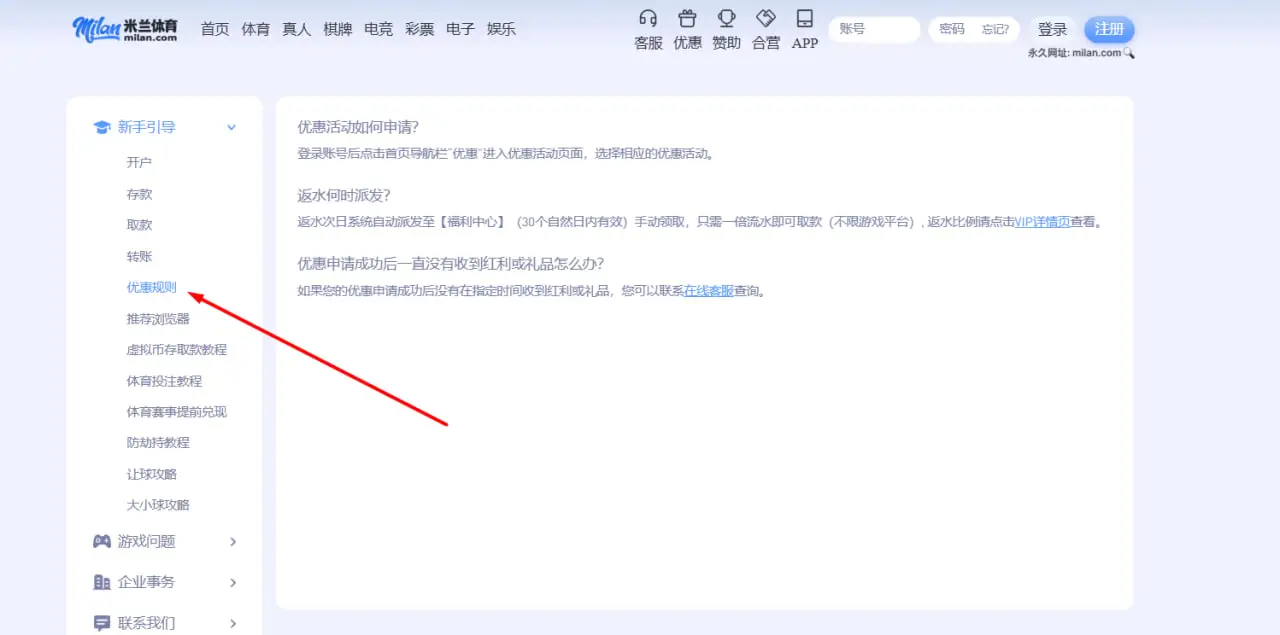The width and height of the screenshot is (1280, 635).
Task: Open 优惠 gift icon in the header
Action: (x=687, y=20)
